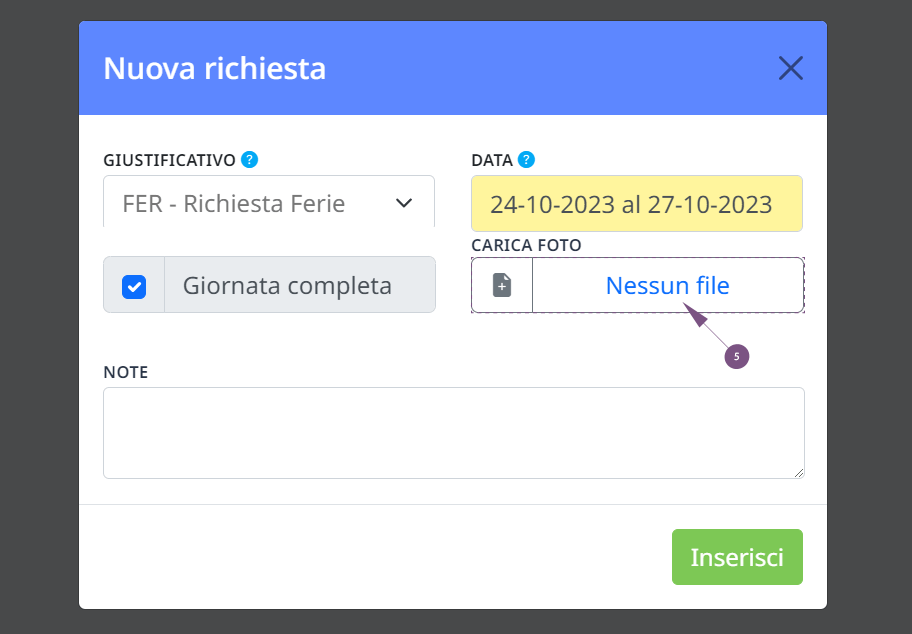
Task: Grab the Note textarea resize handle
Action: (799, 473)
